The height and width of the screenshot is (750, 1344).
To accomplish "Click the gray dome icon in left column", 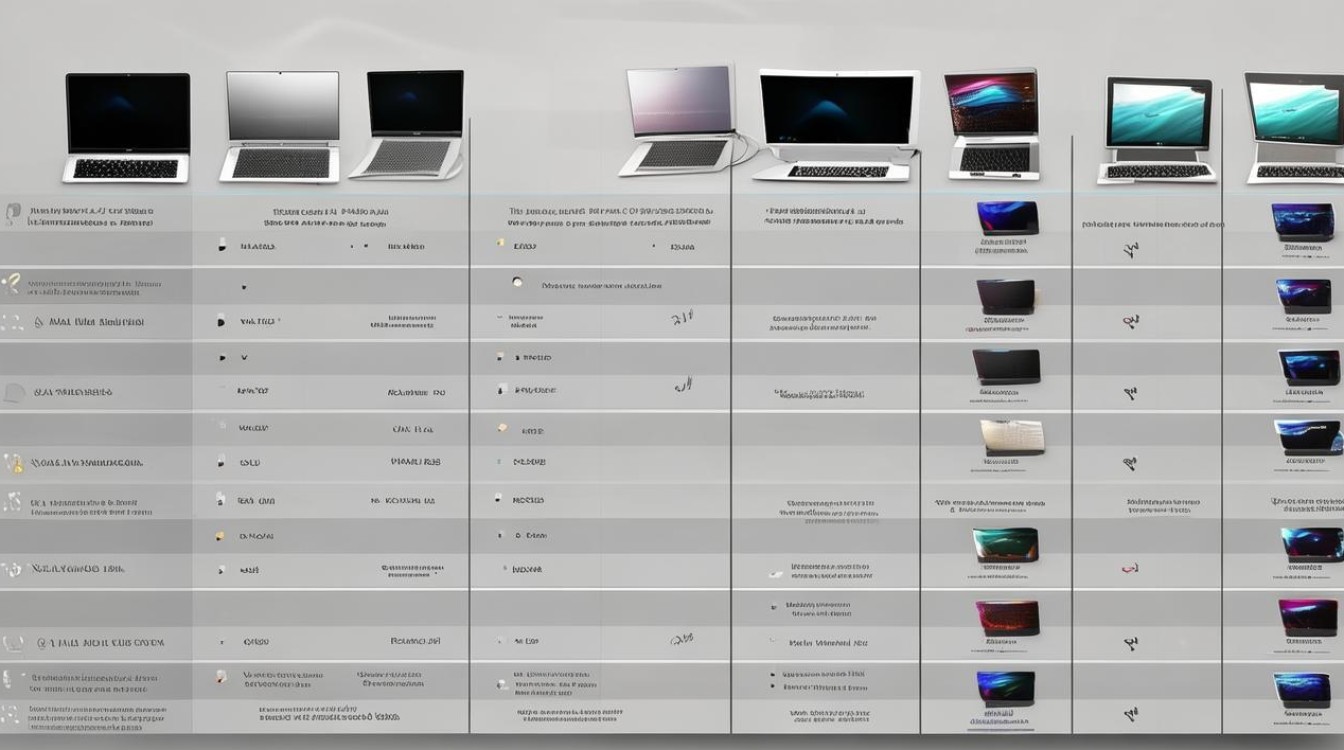I will click(x=14, y=392).
